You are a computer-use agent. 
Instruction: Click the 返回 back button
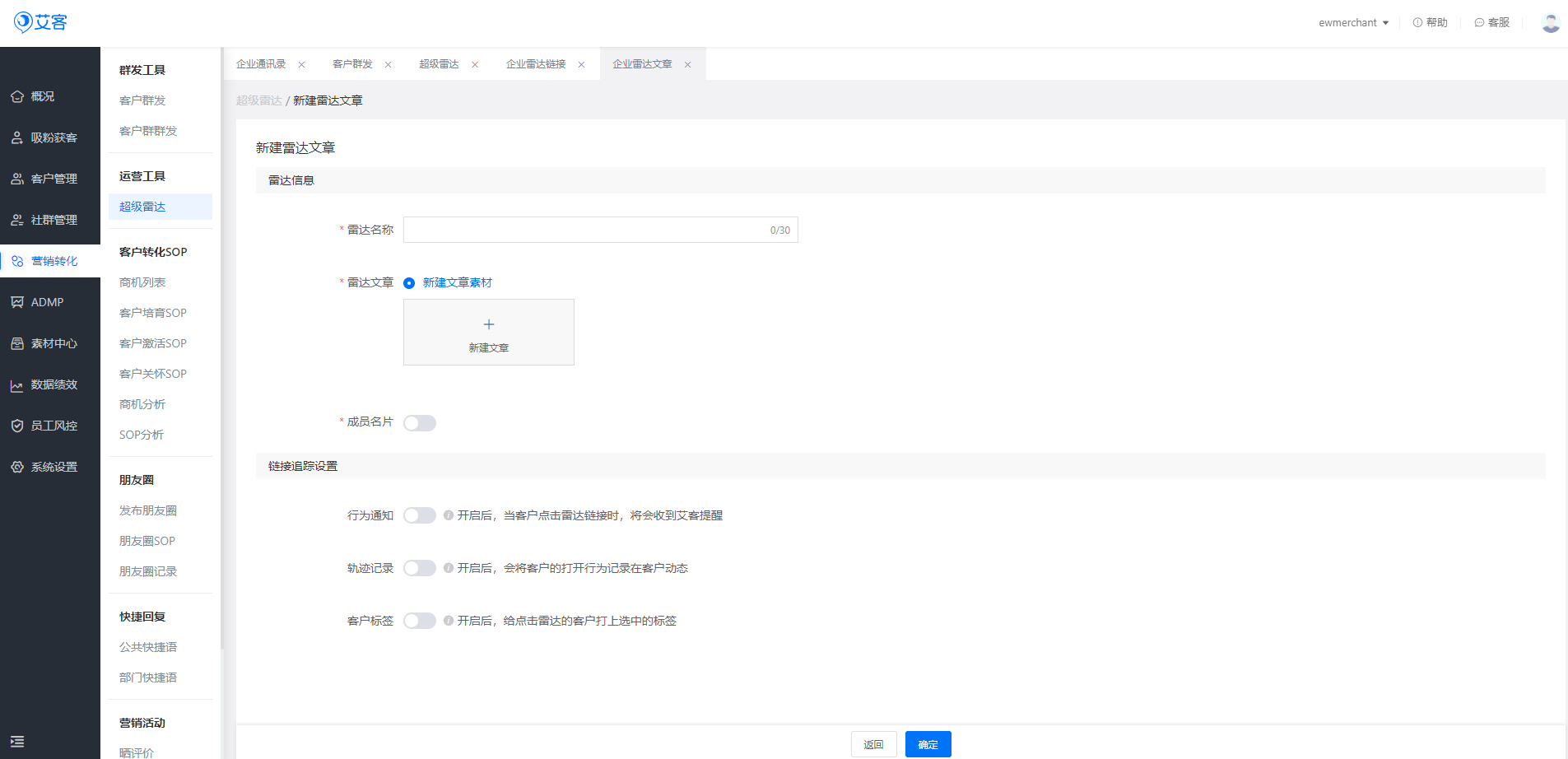[873, 744]
